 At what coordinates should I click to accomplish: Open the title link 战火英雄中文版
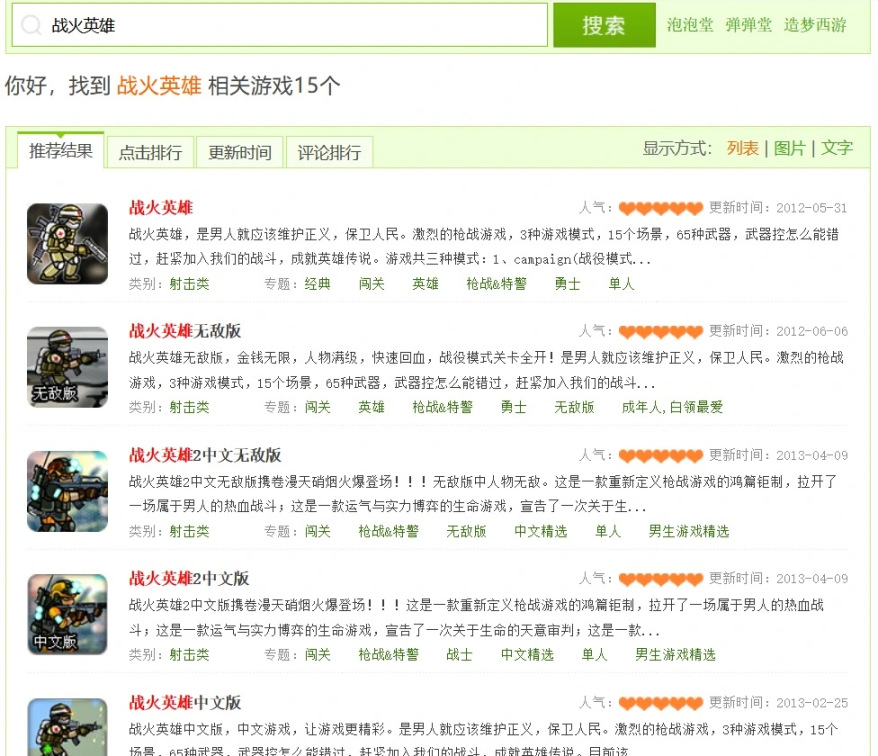pyautogui.click(x=185, y=703)
